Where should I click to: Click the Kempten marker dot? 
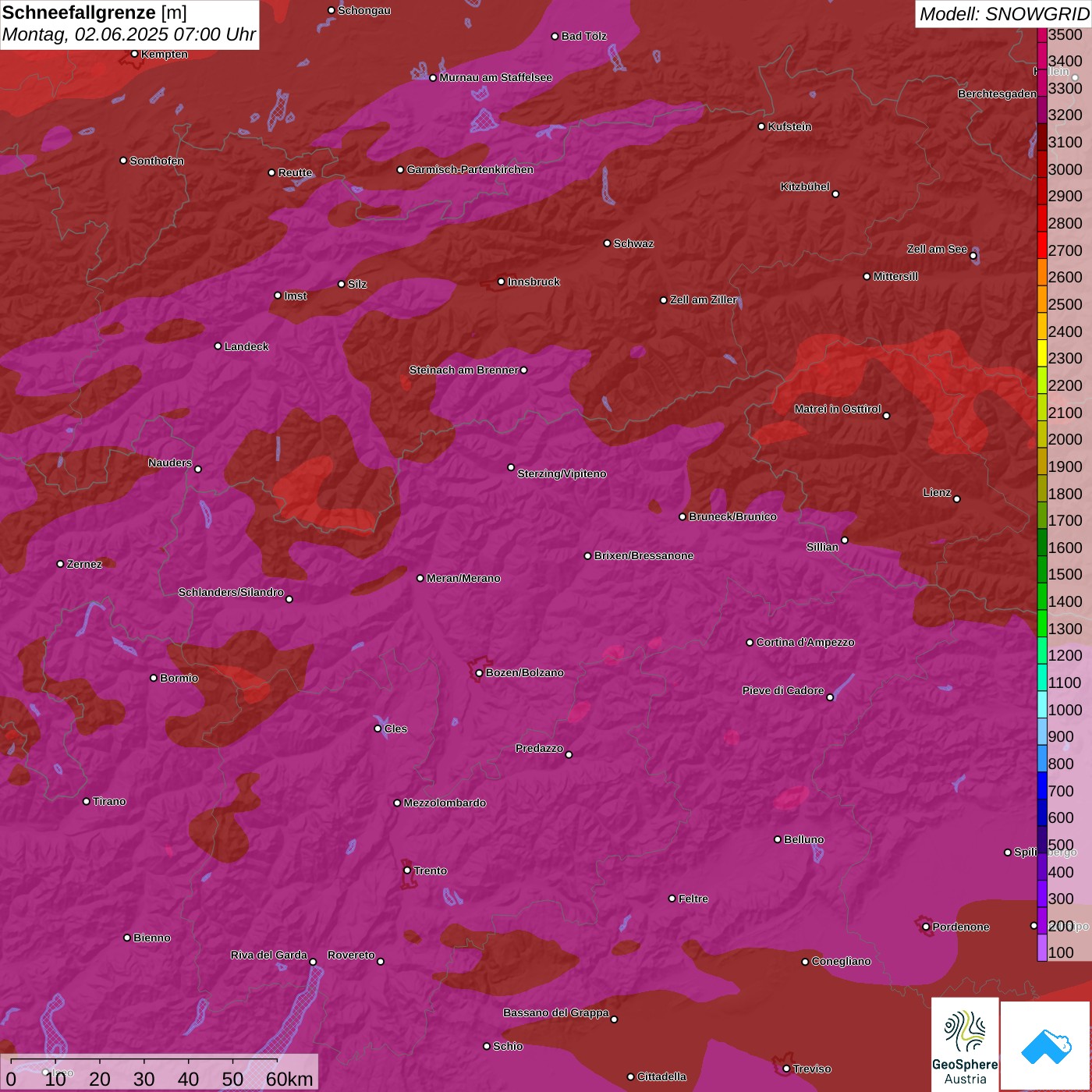pyautogui.click(x=135, y=54)
